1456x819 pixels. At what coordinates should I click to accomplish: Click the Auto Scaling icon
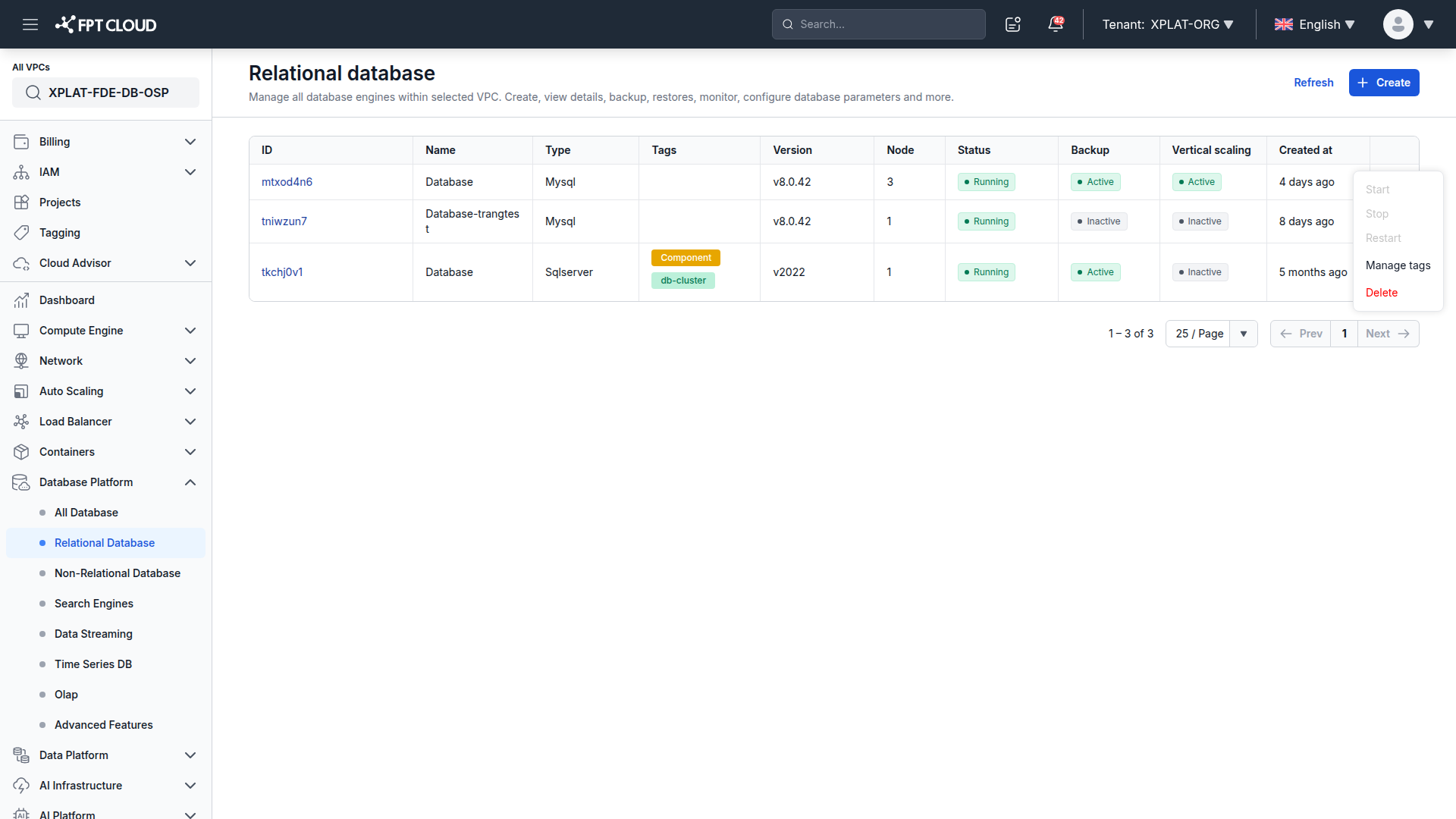point(21,391)
